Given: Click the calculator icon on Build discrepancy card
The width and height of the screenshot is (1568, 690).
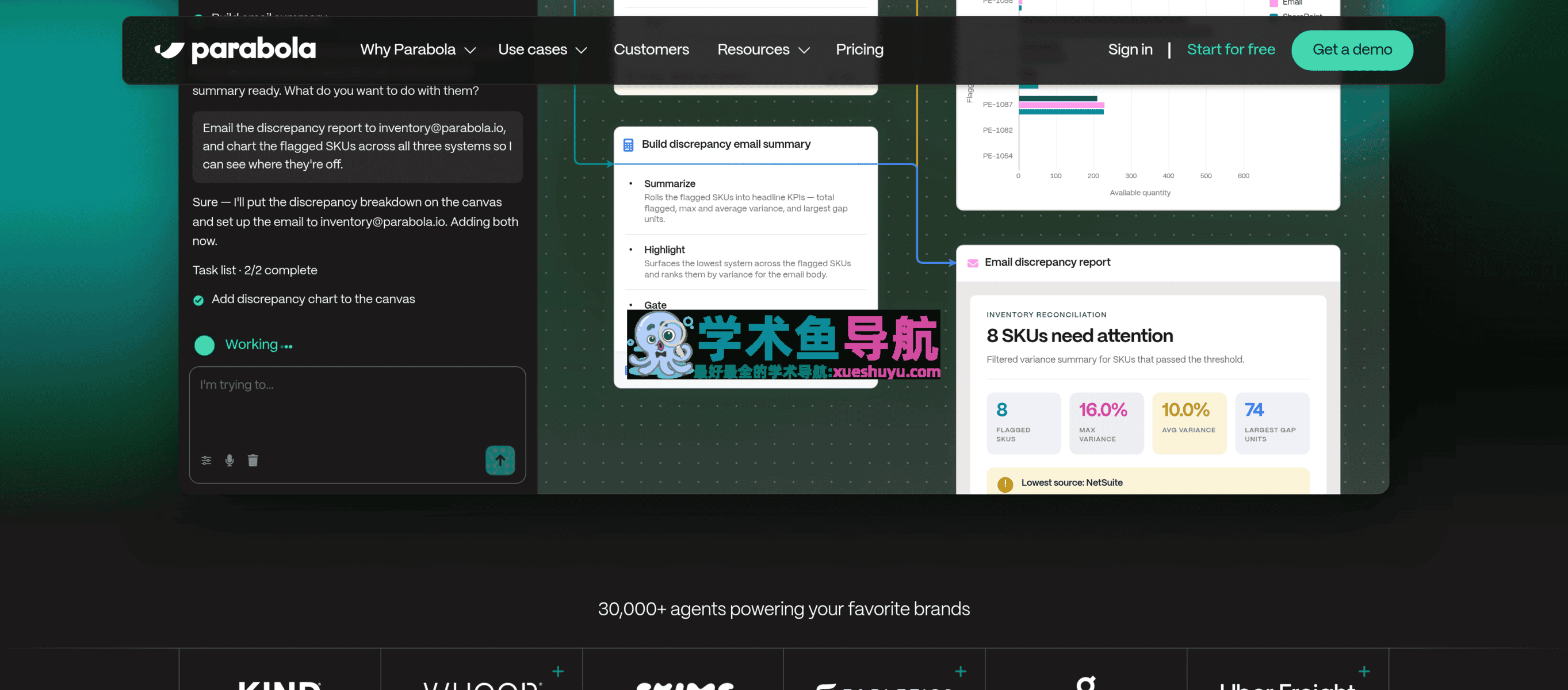Looking at the screenshot, I should [x=628, y=145].
